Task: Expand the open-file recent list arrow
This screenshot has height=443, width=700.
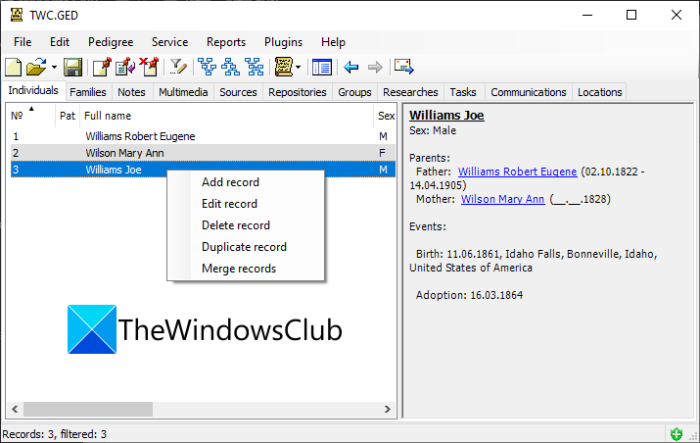Action: 54,67
